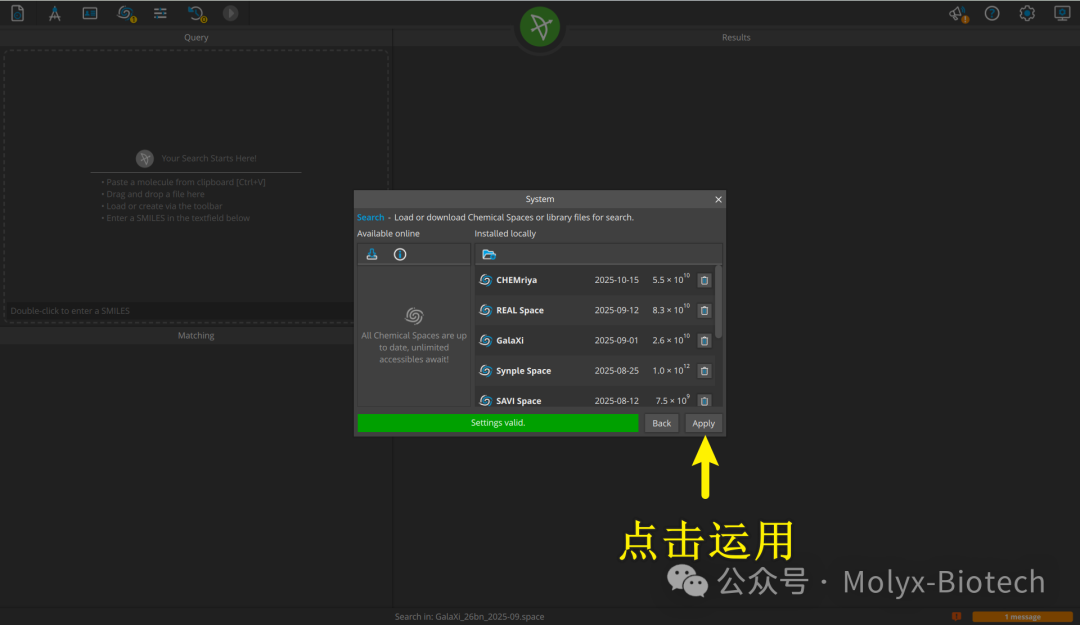
Task: Click the swirl icon beside SAVI Space
Action: point(486,400)
